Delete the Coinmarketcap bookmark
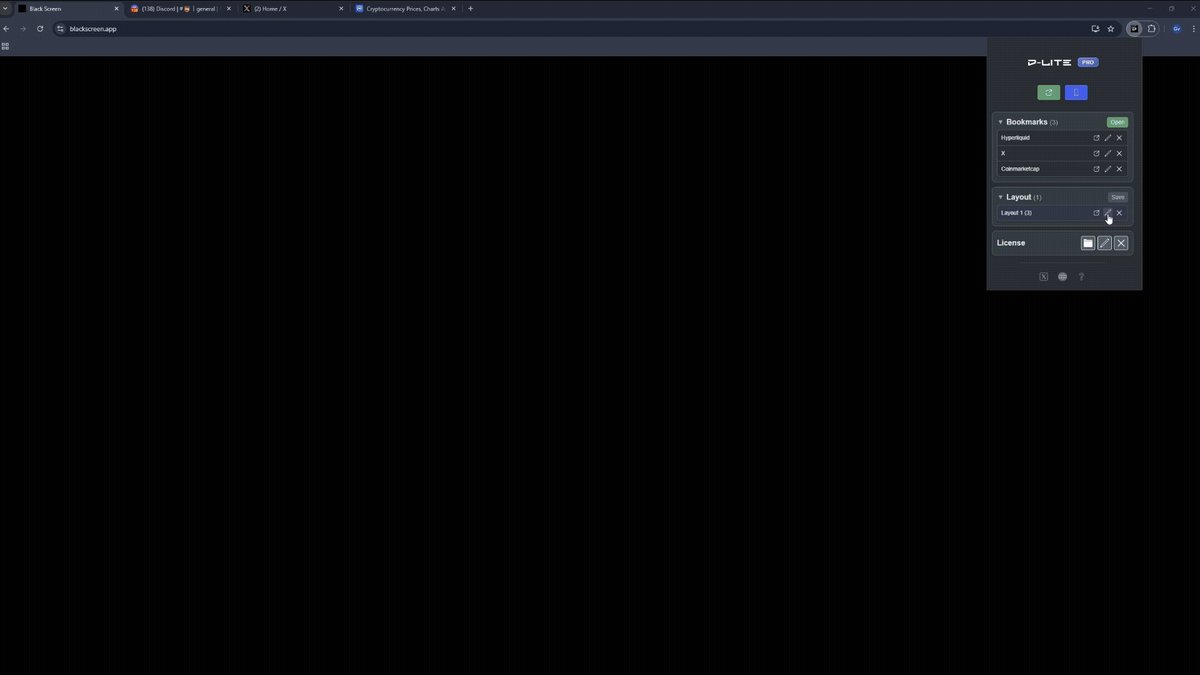 pos(1119,169)
